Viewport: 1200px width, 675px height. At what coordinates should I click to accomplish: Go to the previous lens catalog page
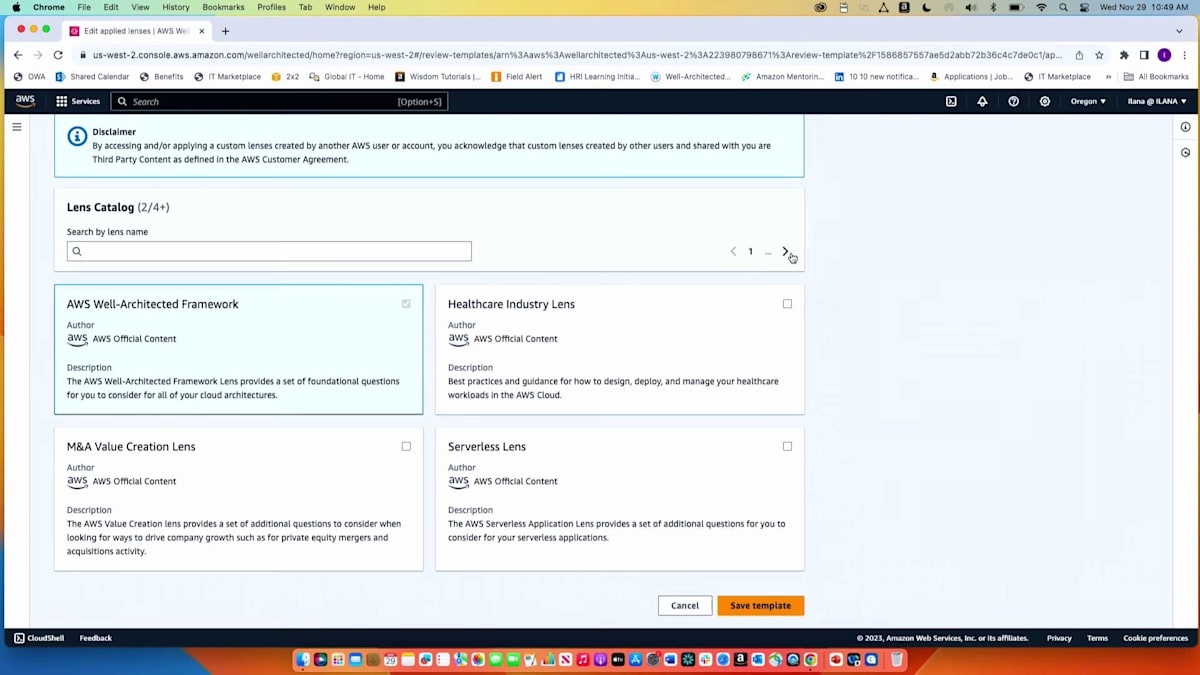pyautogui.click(x=733, y=251)
